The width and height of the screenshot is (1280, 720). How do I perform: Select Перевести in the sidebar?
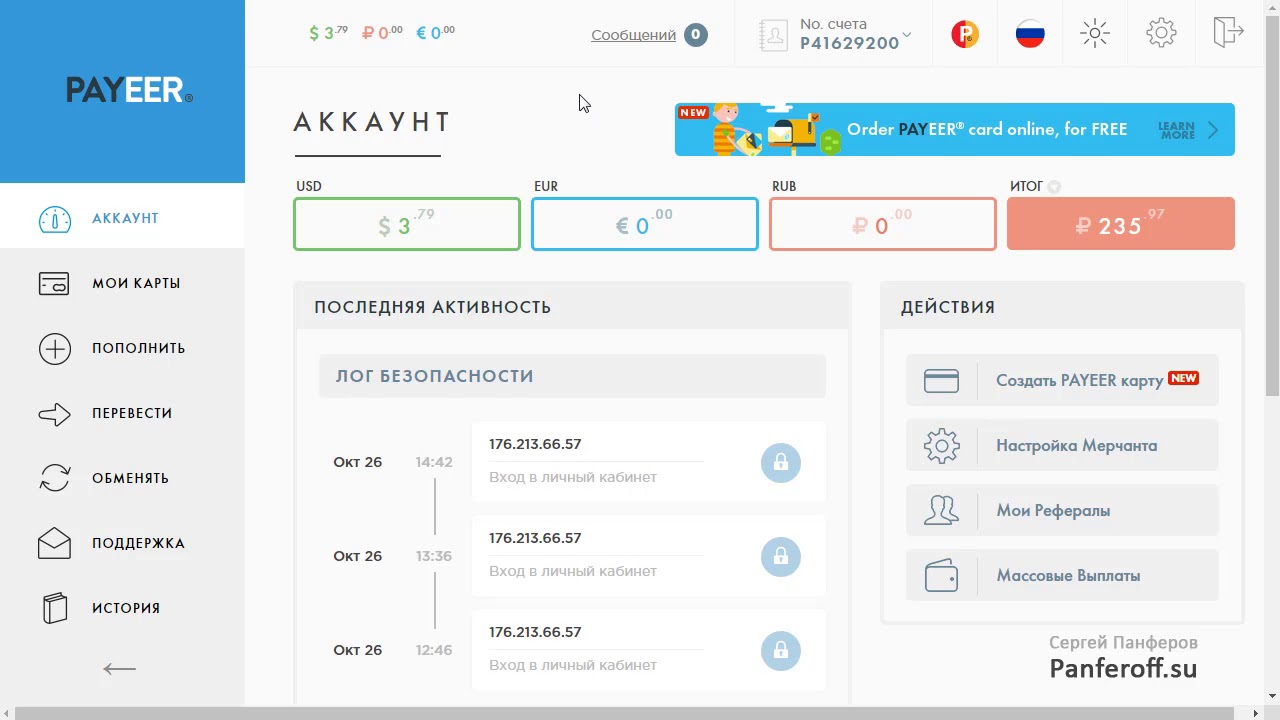[132, 414]
